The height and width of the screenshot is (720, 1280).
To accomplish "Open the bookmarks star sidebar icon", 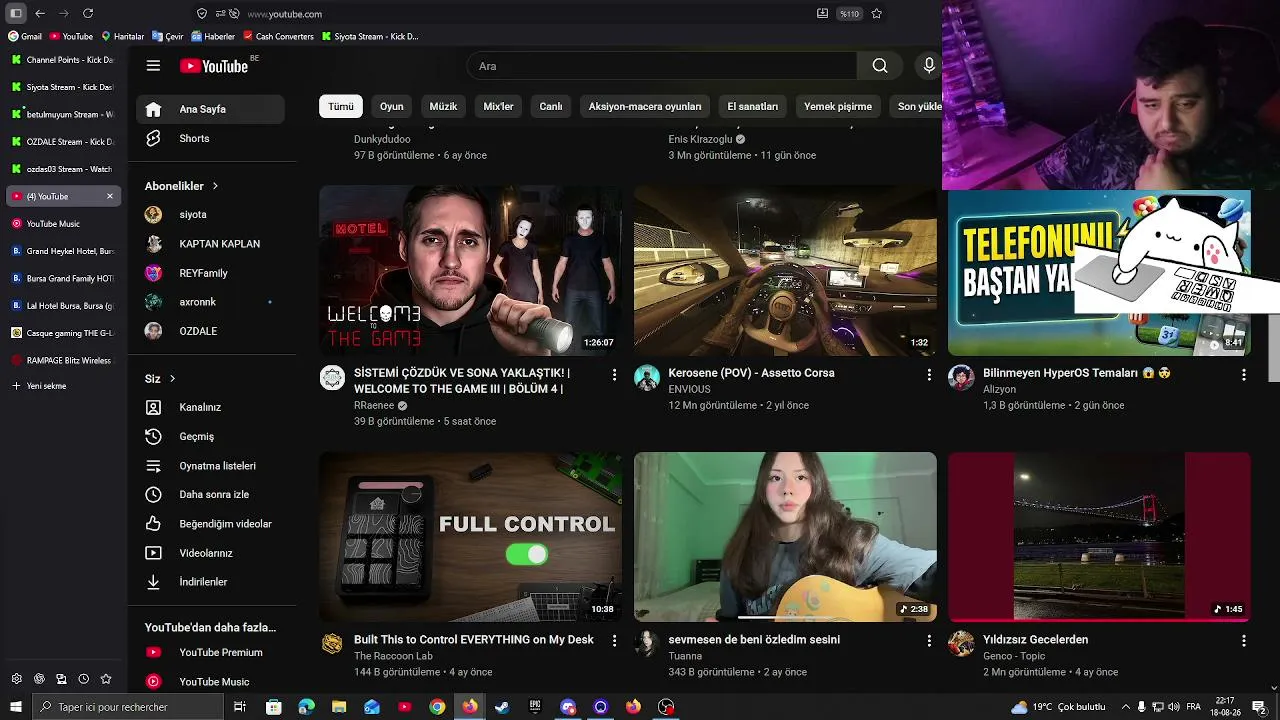I will 106,679.
